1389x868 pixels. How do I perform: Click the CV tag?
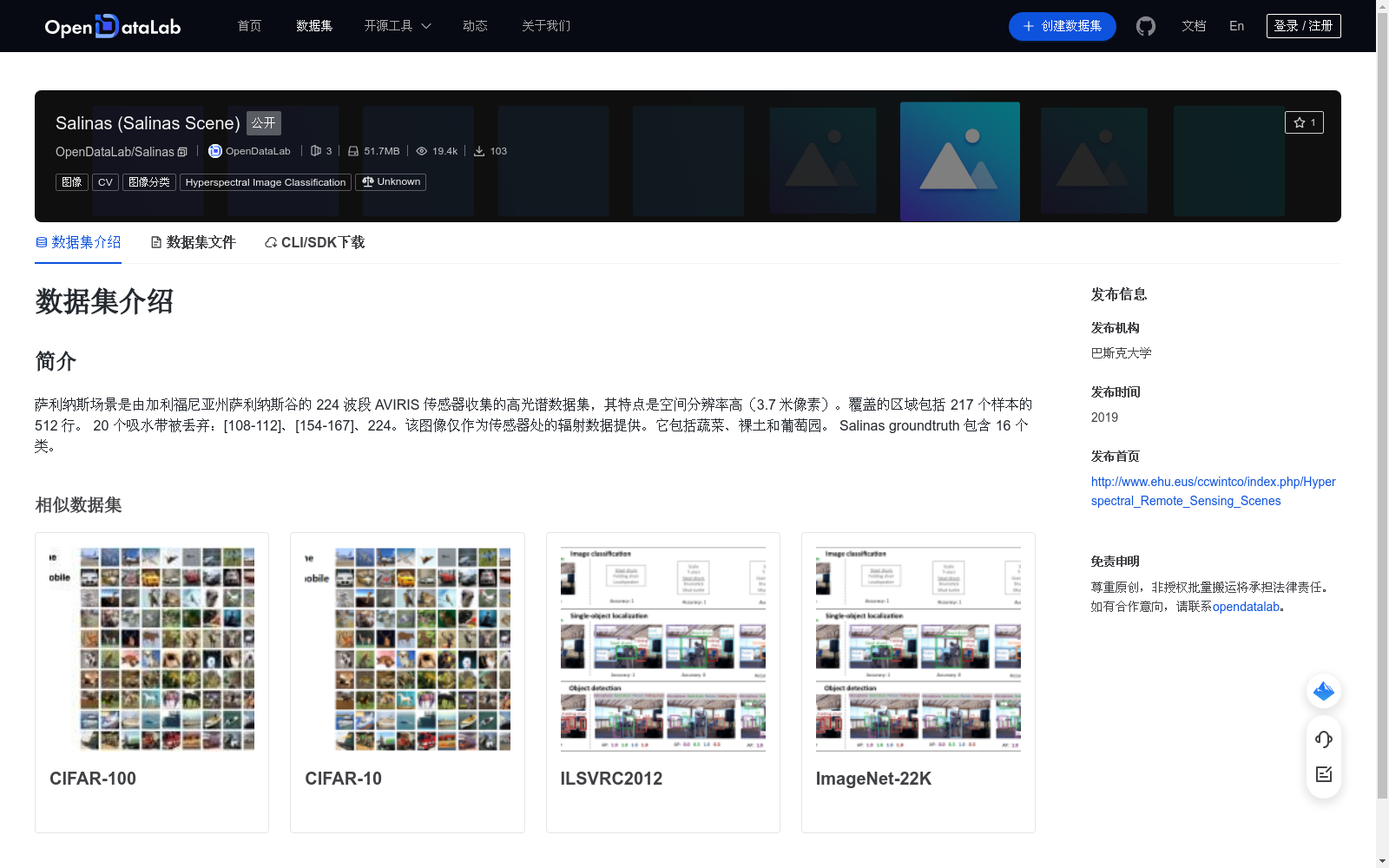105,182
